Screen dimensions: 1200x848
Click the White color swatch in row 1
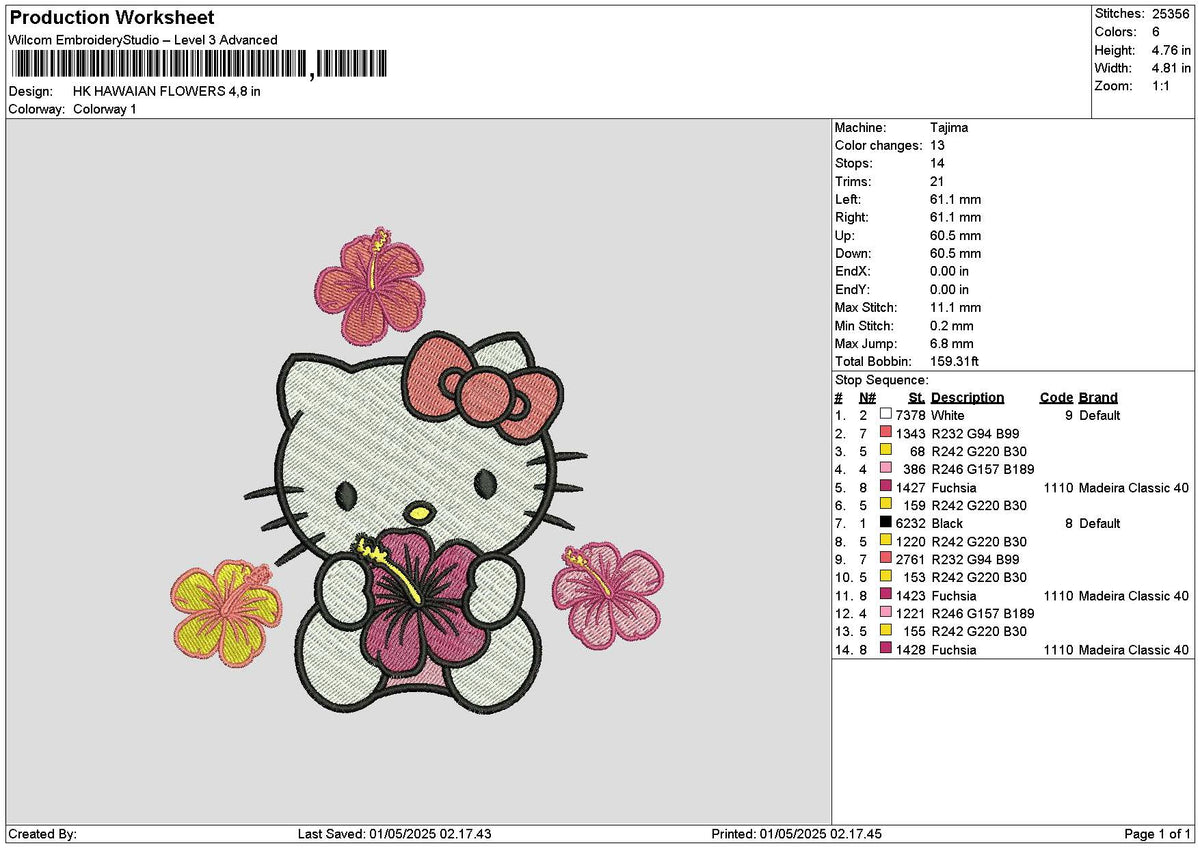[x=886, y=415]
